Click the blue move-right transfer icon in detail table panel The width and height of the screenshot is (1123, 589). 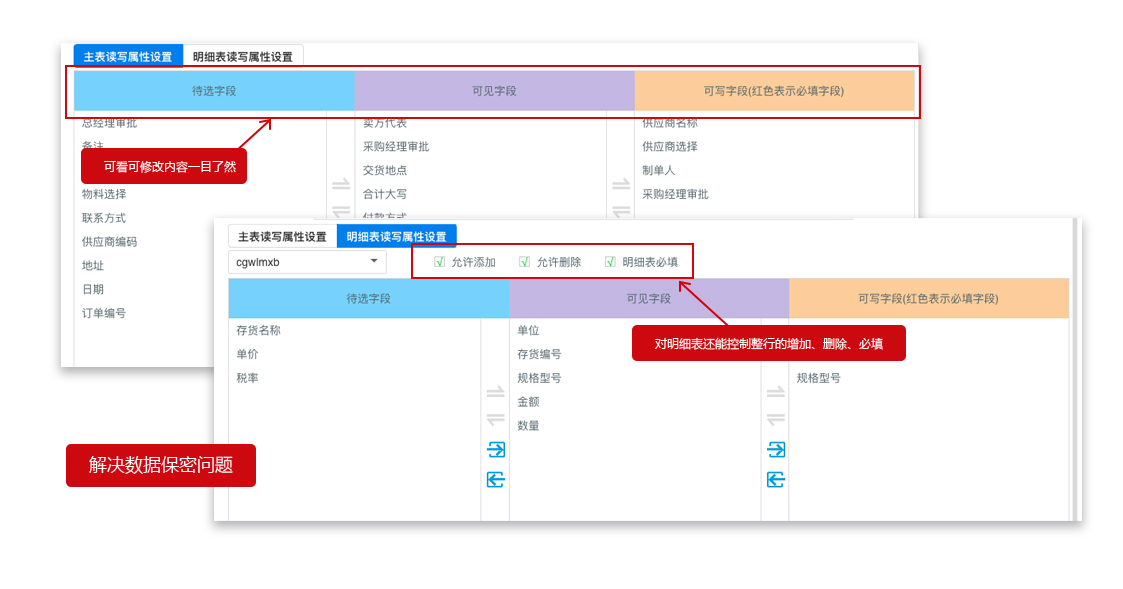(x=497, y=451)
